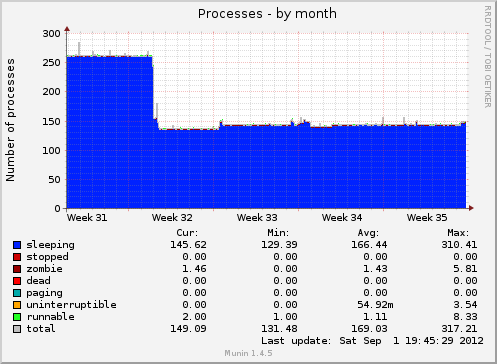Click the 'Avg:' column header

pyautogui.click(x=368, y=233)
